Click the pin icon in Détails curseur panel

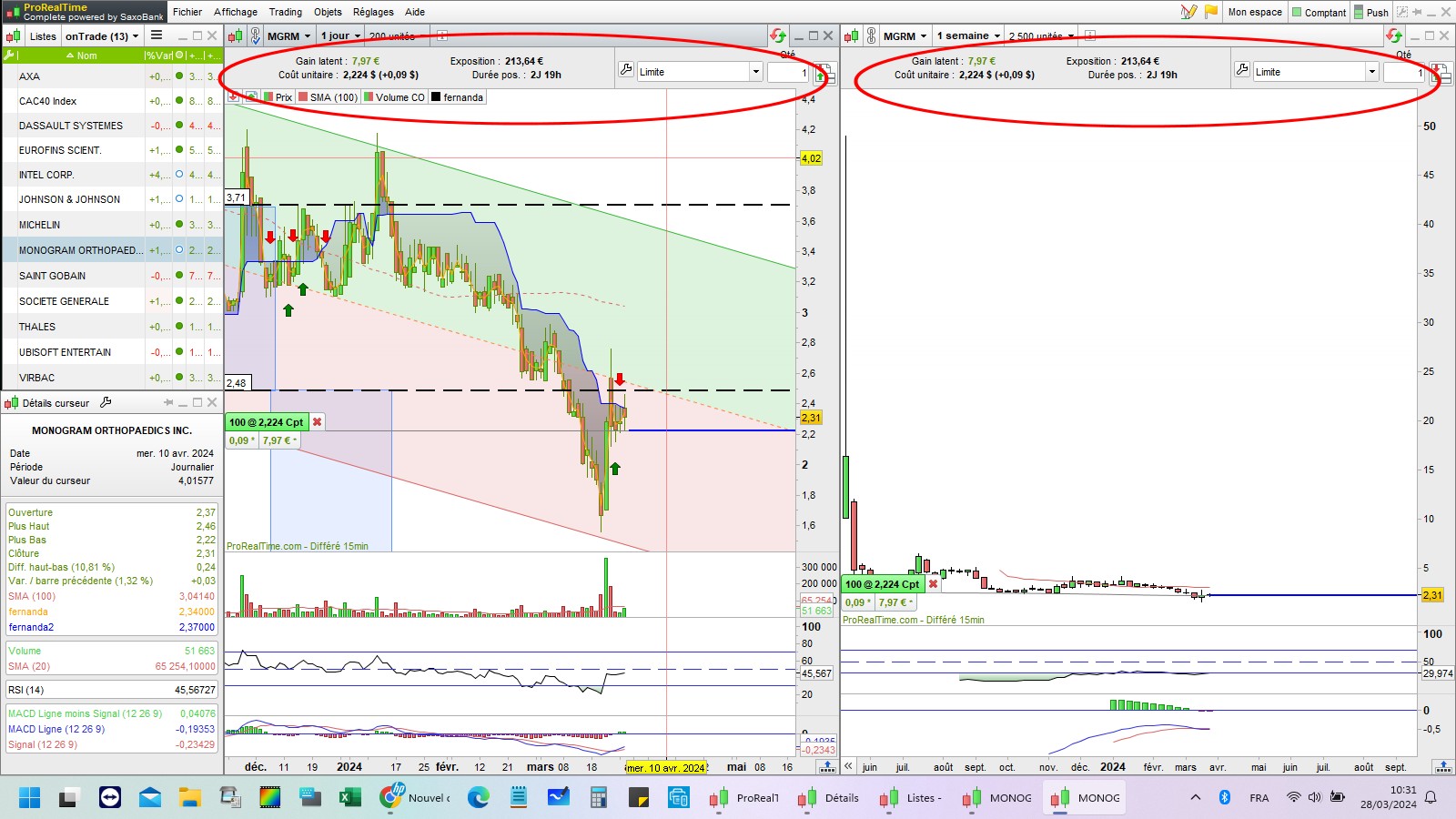[x=168, y=402]
